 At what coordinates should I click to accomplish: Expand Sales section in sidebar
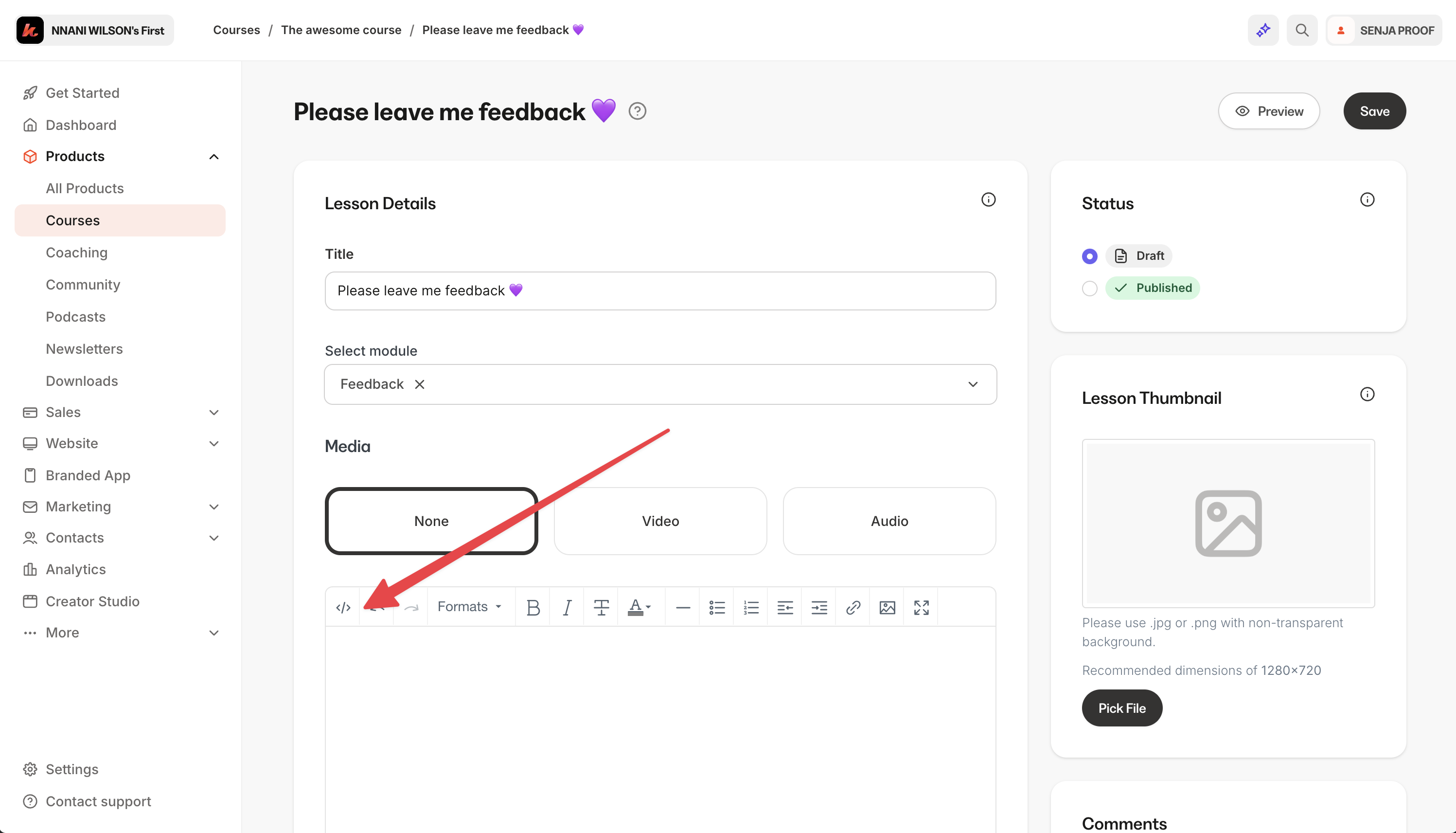(214, 413)
